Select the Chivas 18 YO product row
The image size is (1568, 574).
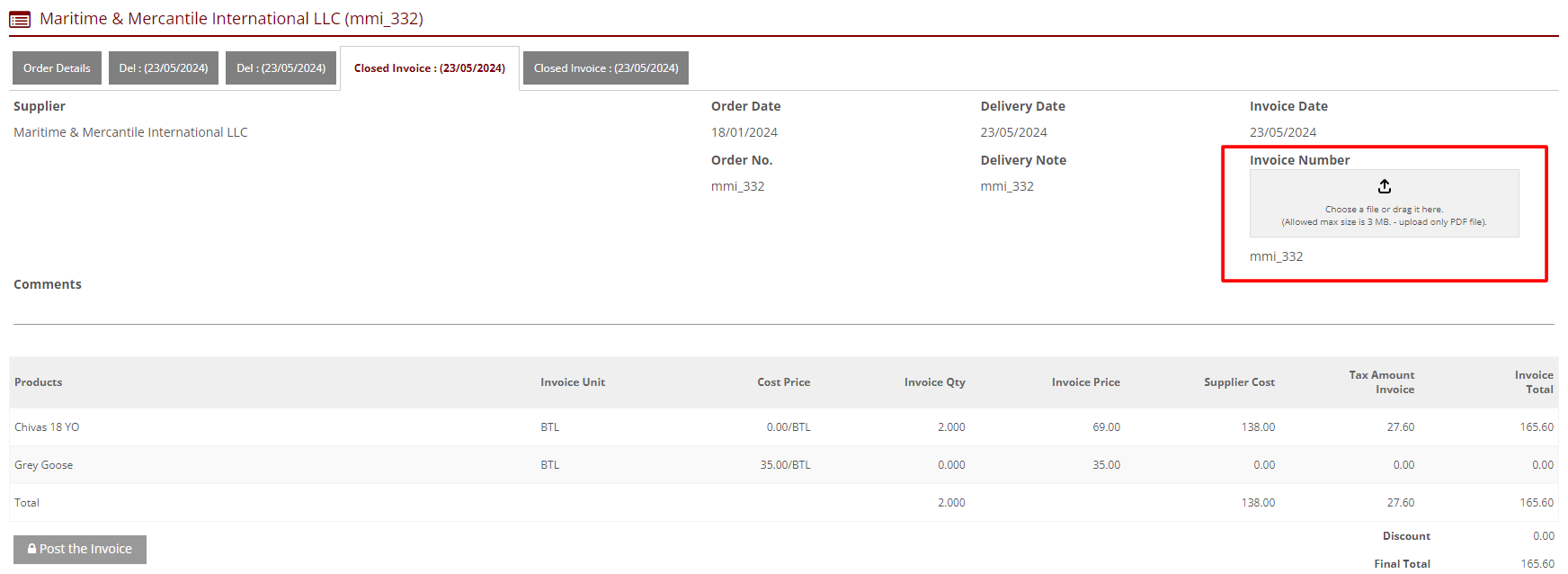point(47,427)
